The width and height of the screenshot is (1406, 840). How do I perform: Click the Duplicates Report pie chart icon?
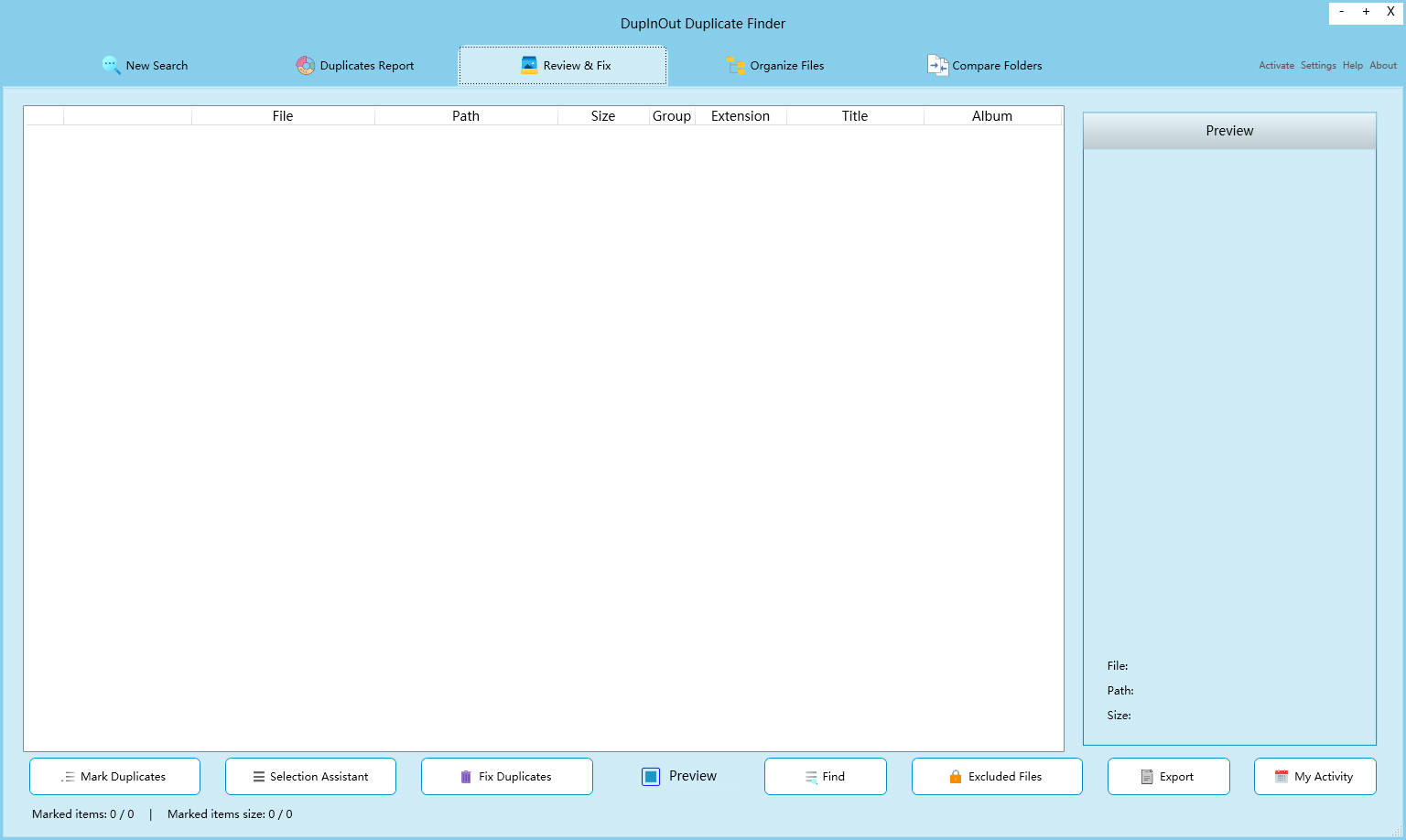point(305,65)
